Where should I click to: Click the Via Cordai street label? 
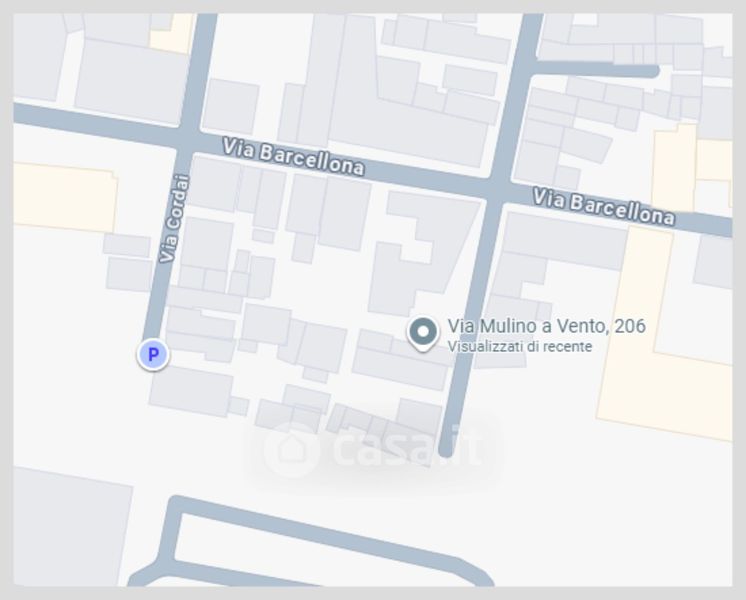point(174,218)
